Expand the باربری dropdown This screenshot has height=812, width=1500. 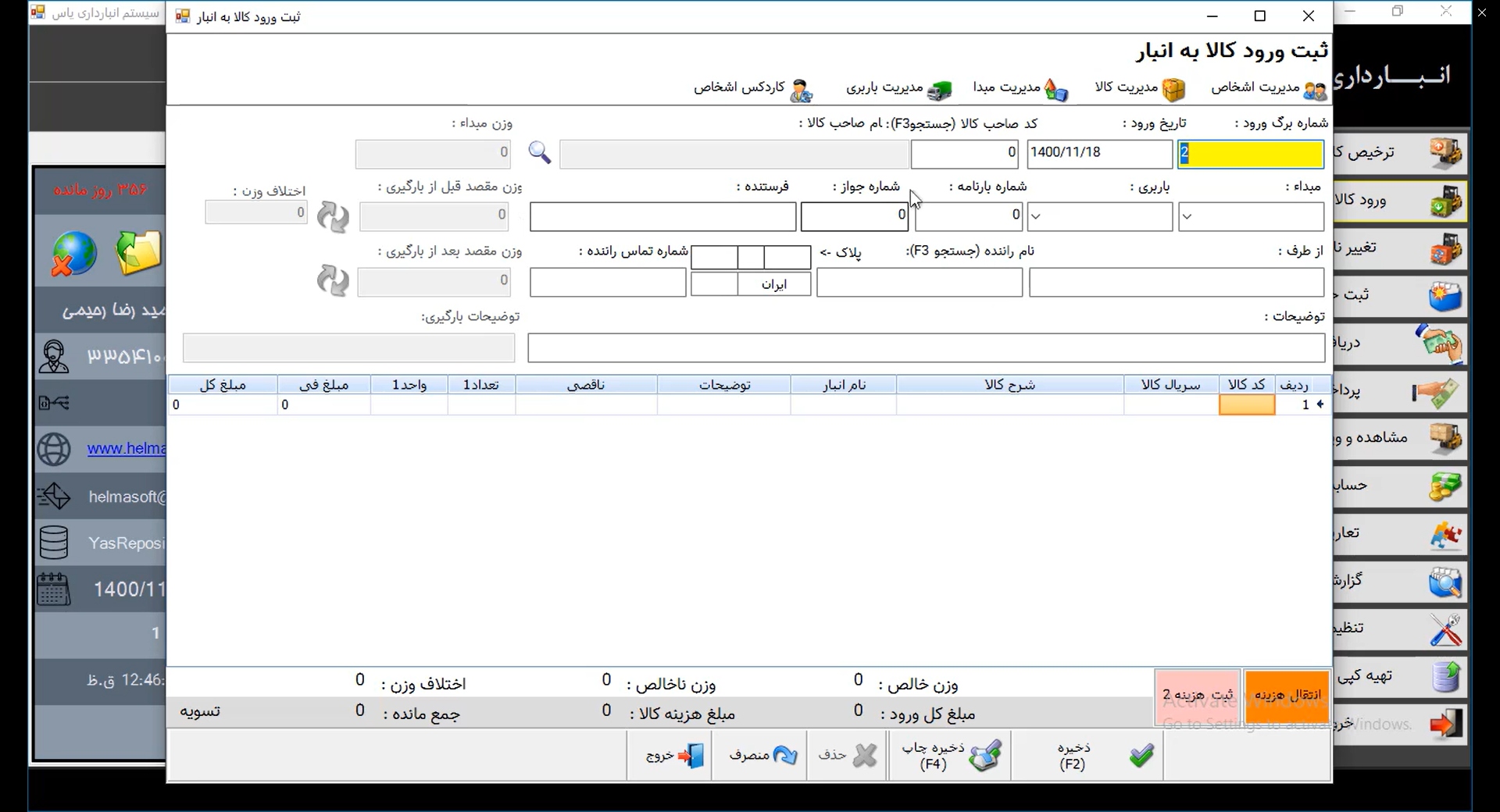1036,217
